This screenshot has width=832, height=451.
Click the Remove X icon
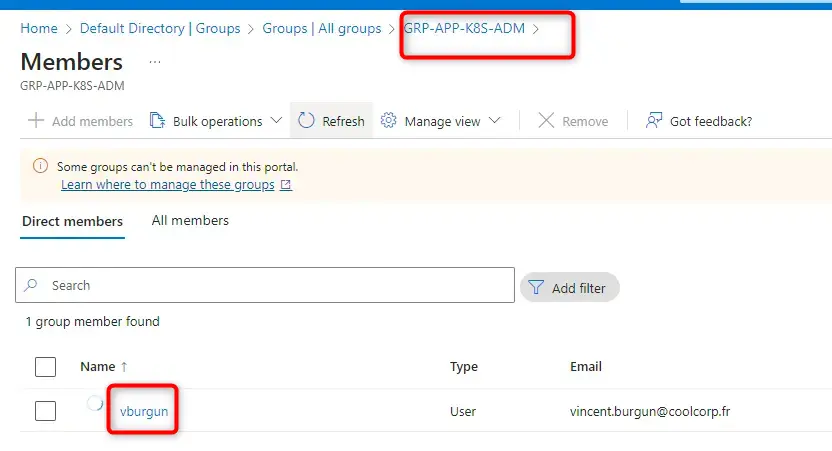click(x=546, y=120)
